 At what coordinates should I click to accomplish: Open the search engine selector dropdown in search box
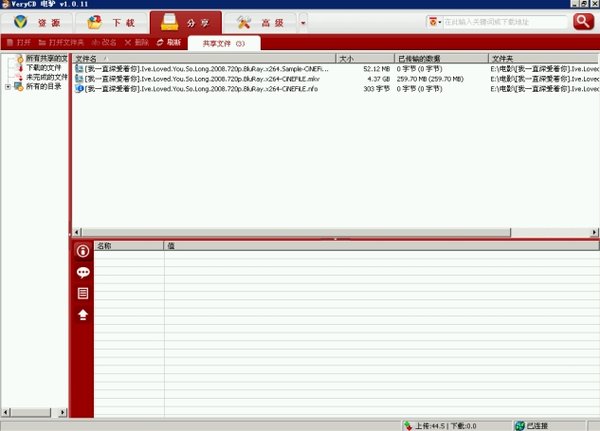(435, 22)
